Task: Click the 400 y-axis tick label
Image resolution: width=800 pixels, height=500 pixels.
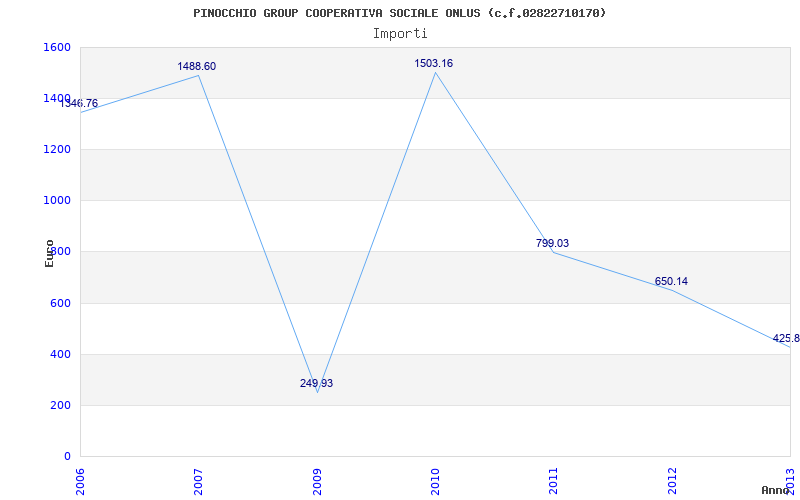Action: [x=61, y=355]
